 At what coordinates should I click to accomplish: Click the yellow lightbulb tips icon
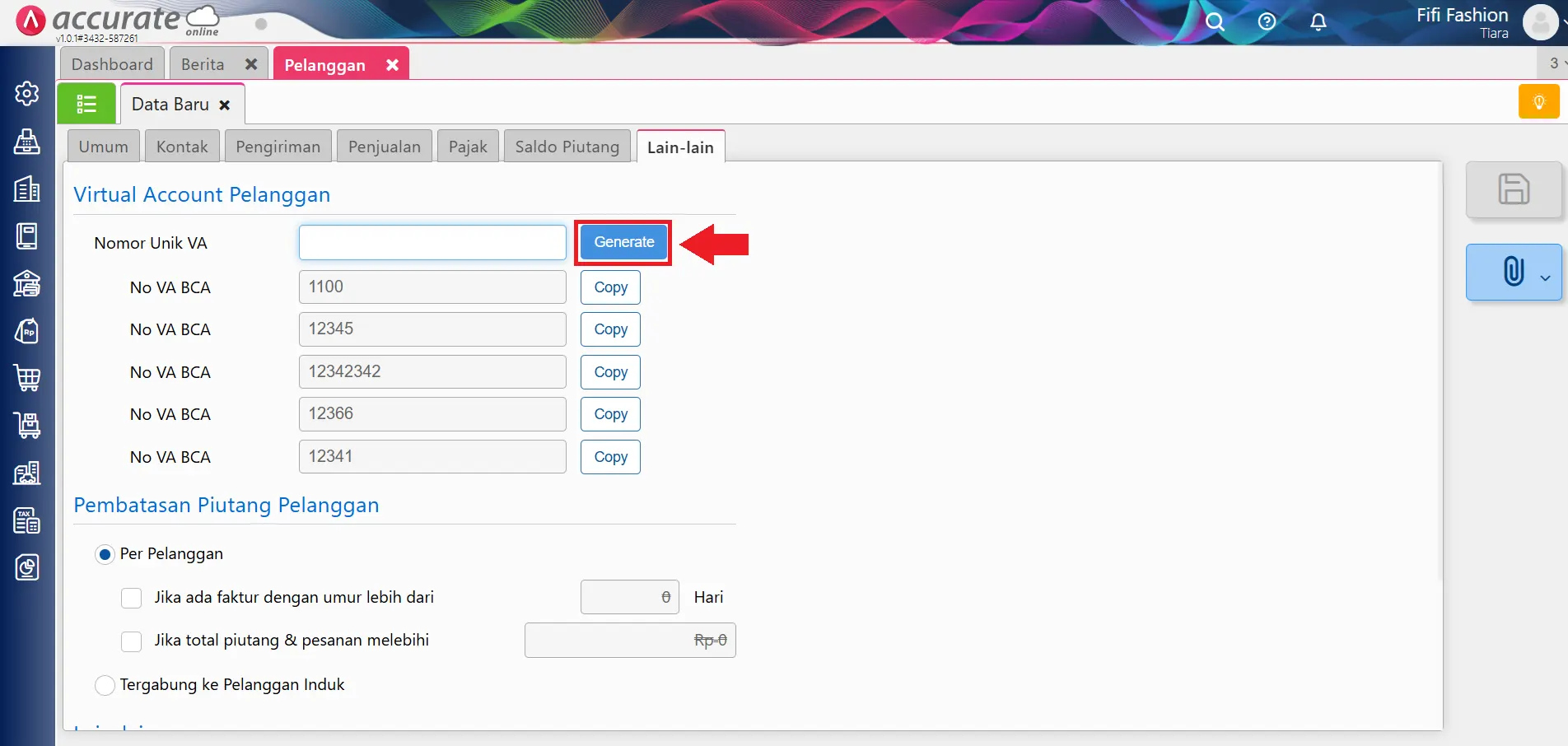click(x=1538, y=102)
